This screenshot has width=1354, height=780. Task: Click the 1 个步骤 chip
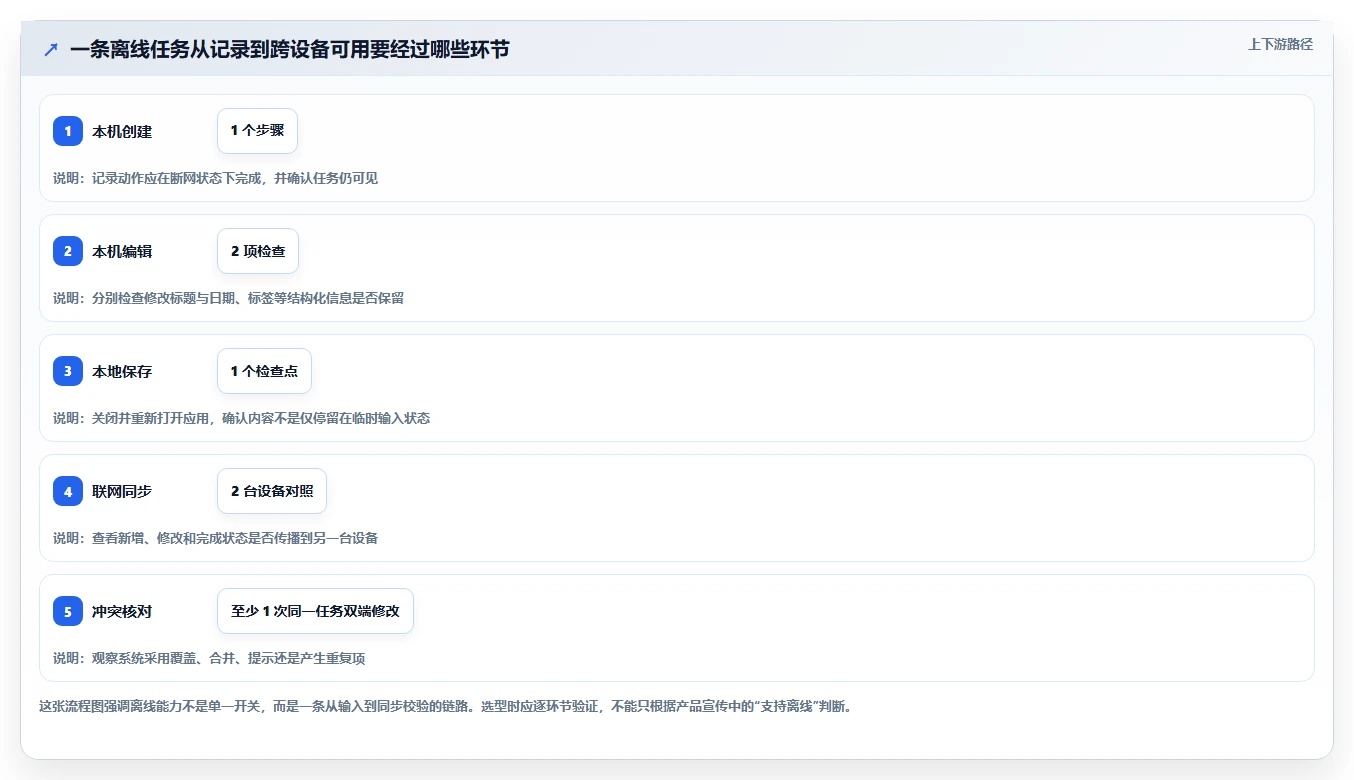(257, 131)
